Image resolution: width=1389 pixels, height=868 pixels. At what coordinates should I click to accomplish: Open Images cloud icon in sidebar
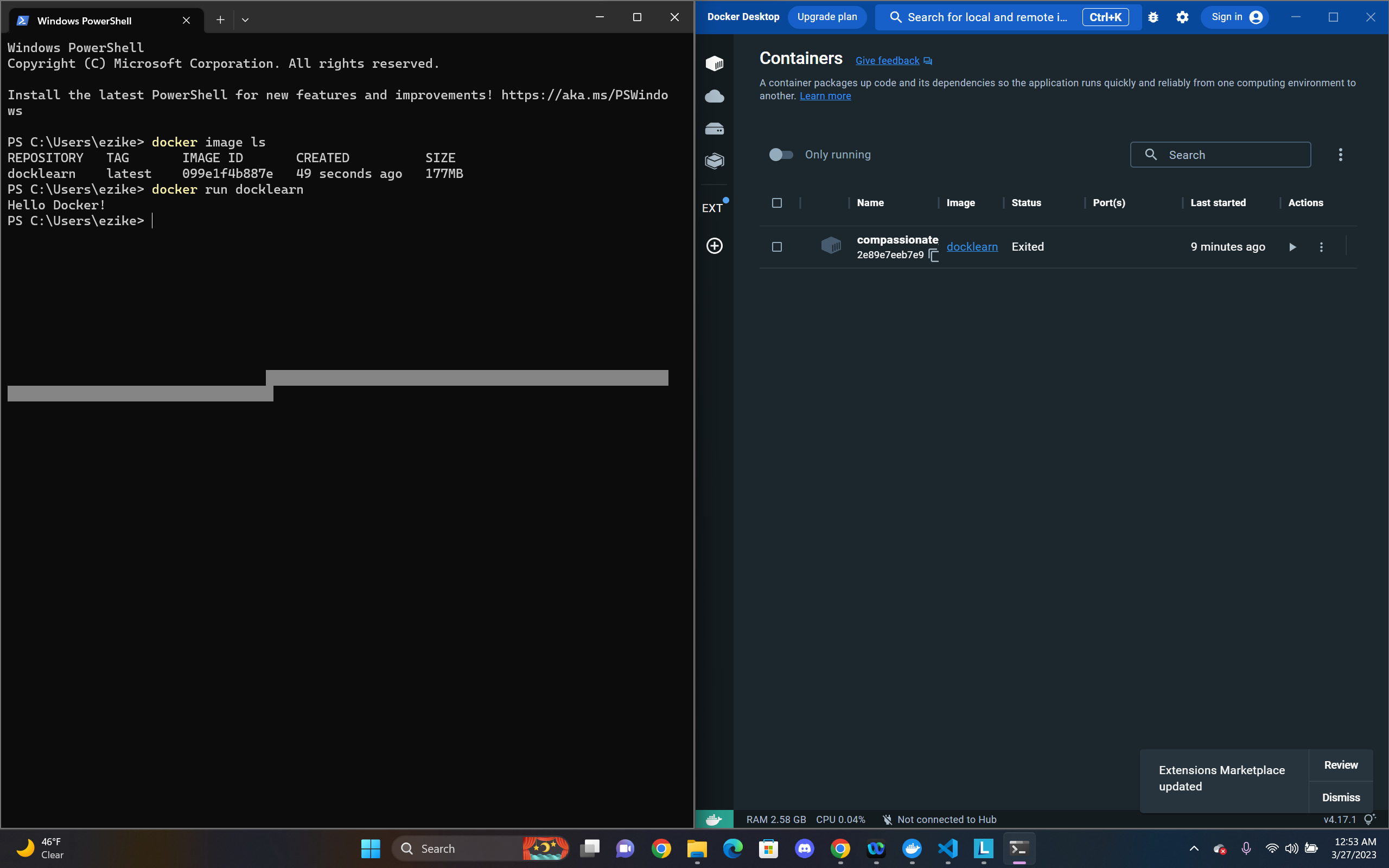coord(714,96)
